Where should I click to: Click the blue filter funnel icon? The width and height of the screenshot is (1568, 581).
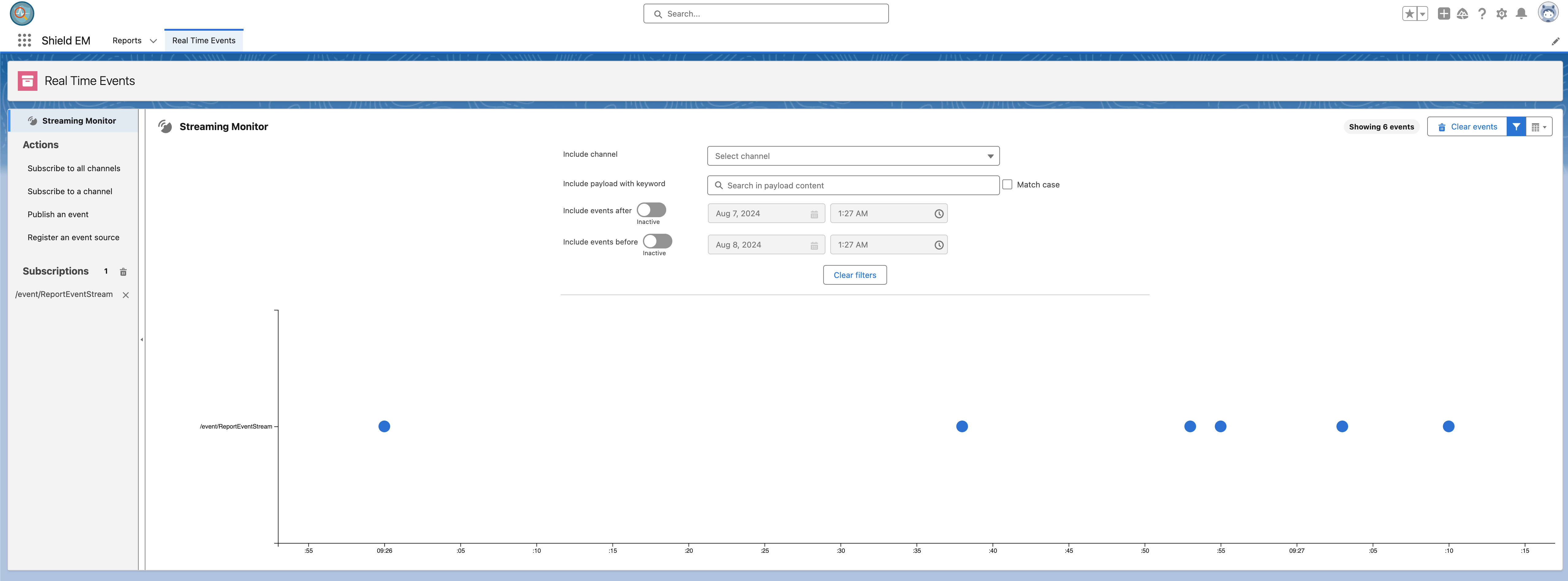[1516, 127]
